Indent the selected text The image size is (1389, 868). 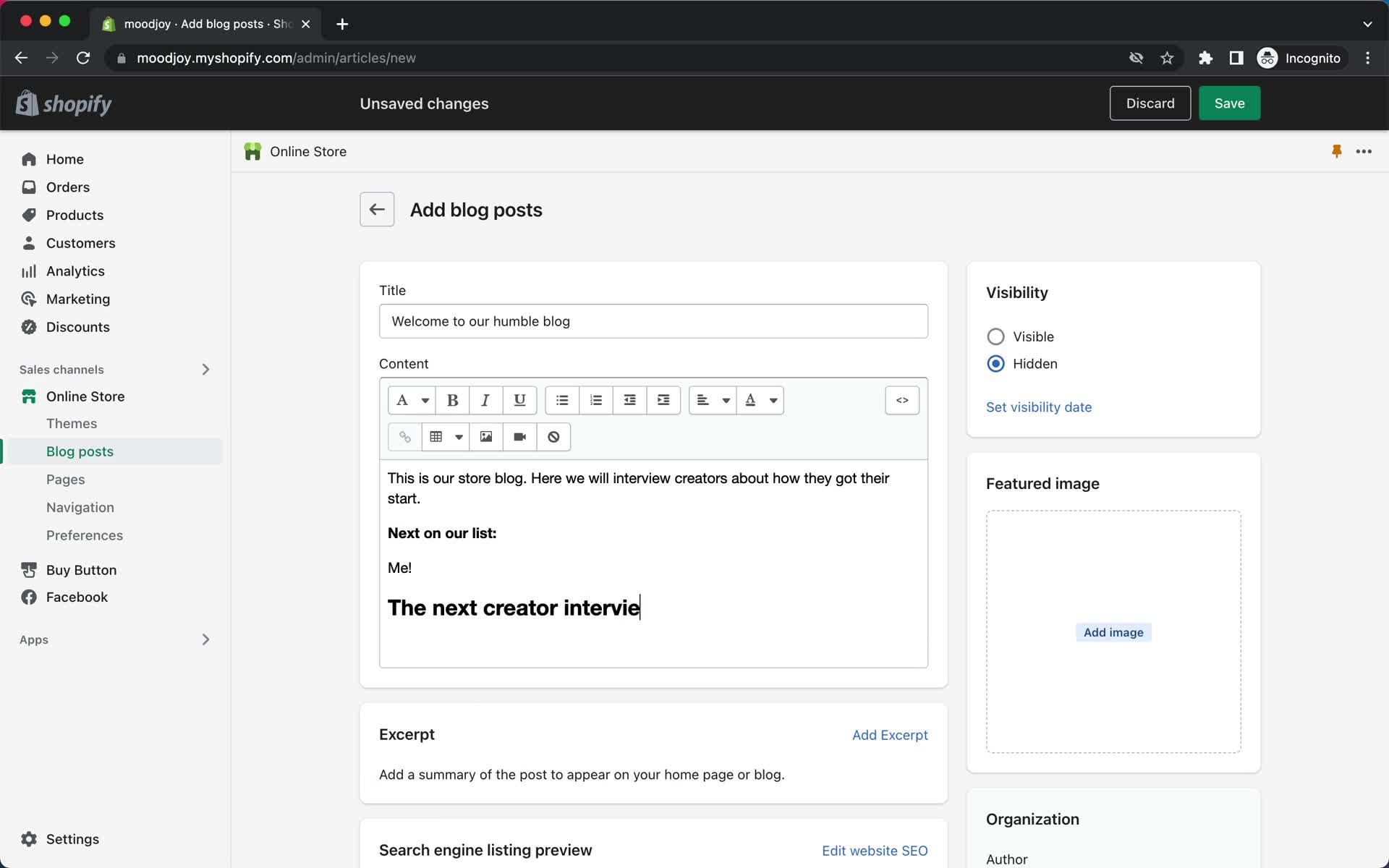point(663,400)
